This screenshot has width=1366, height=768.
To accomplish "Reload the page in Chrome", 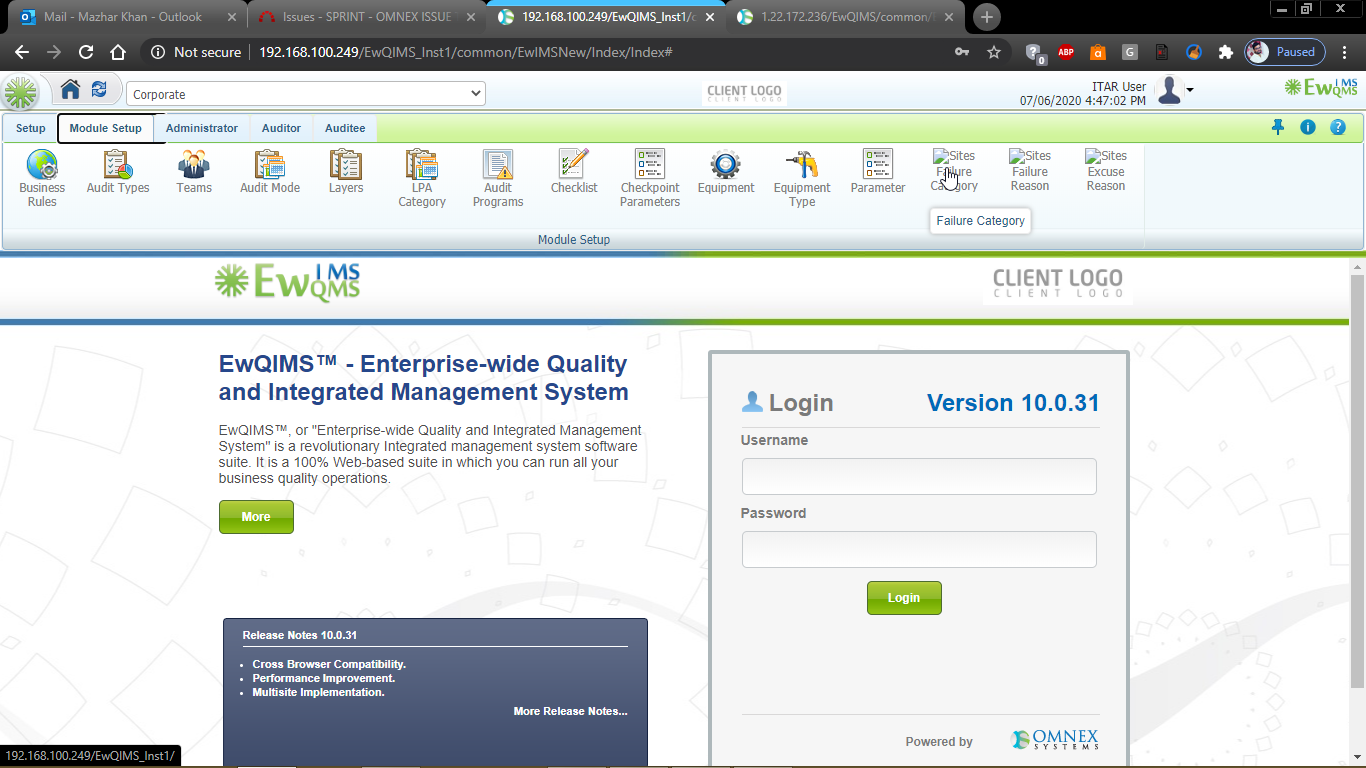I will point(86,52).
